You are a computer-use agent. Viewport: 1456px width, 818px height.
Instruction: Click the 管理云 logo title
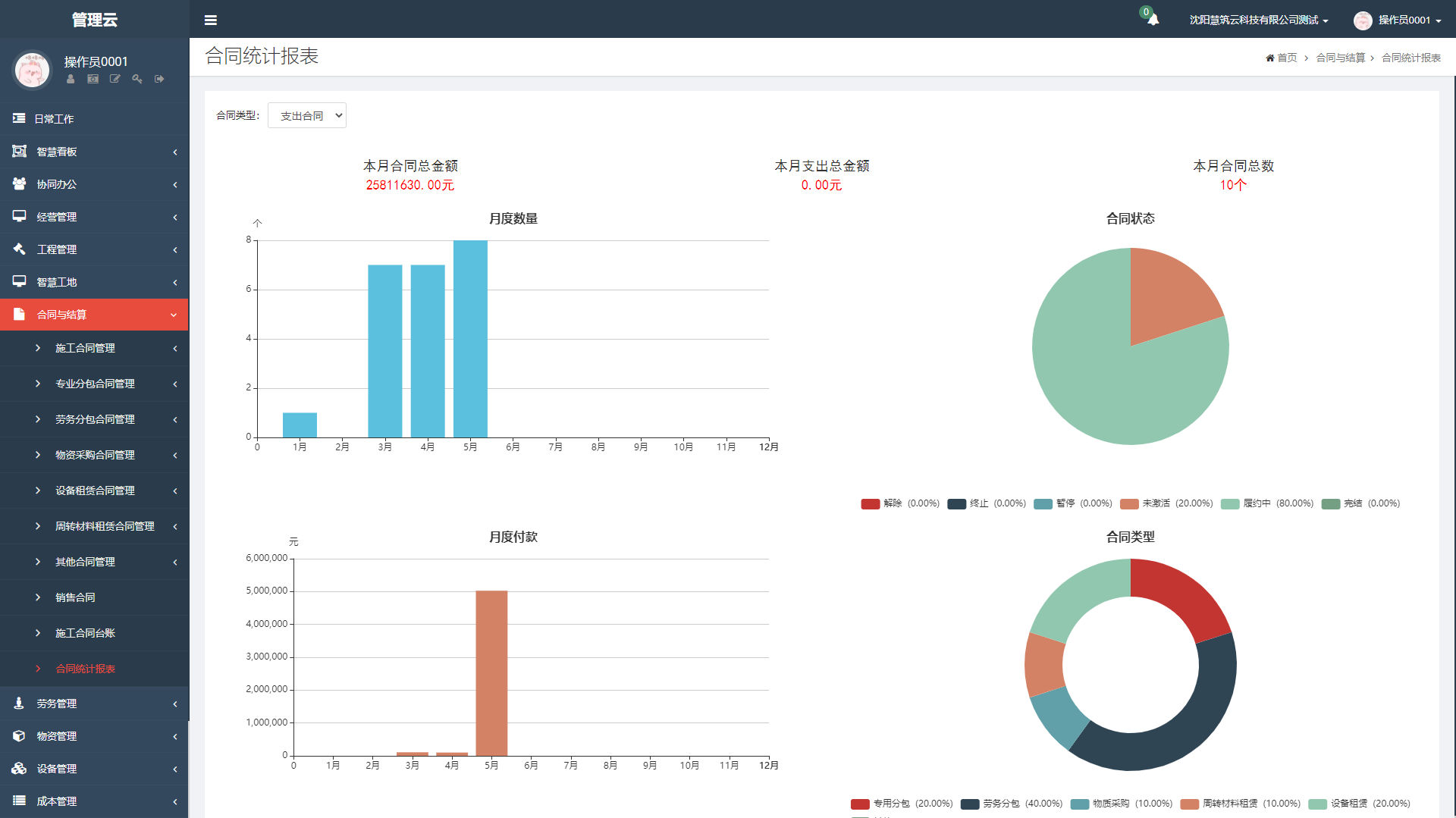click(94, 20)
